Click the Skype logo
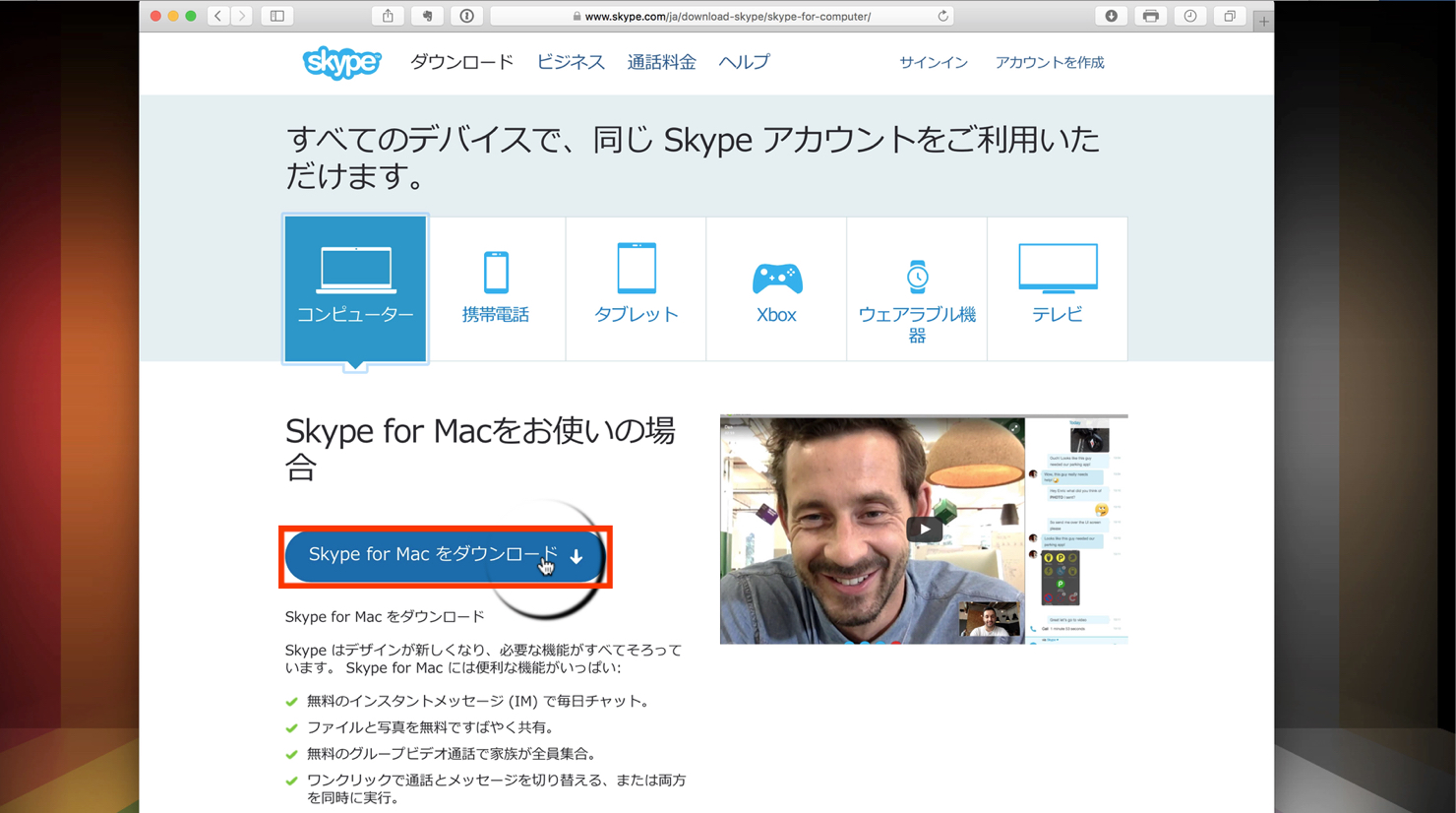Viewport: 1456px width, 813px height. [341, 62]
